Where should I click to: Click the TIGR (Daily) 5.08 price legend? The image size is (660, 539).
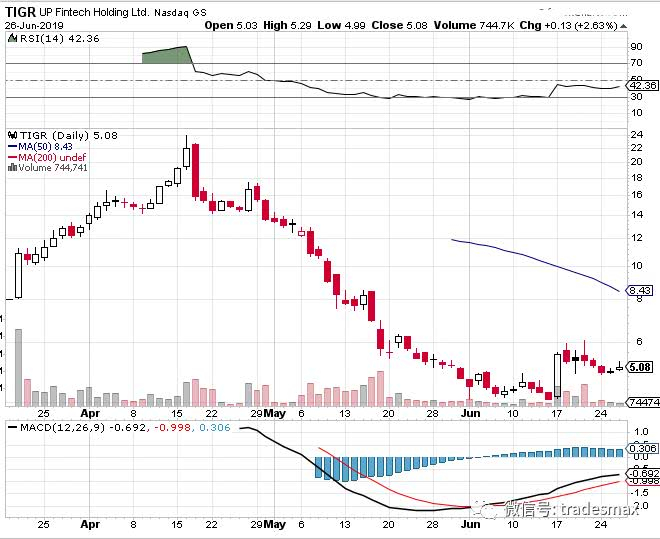(x=69, y=135)
